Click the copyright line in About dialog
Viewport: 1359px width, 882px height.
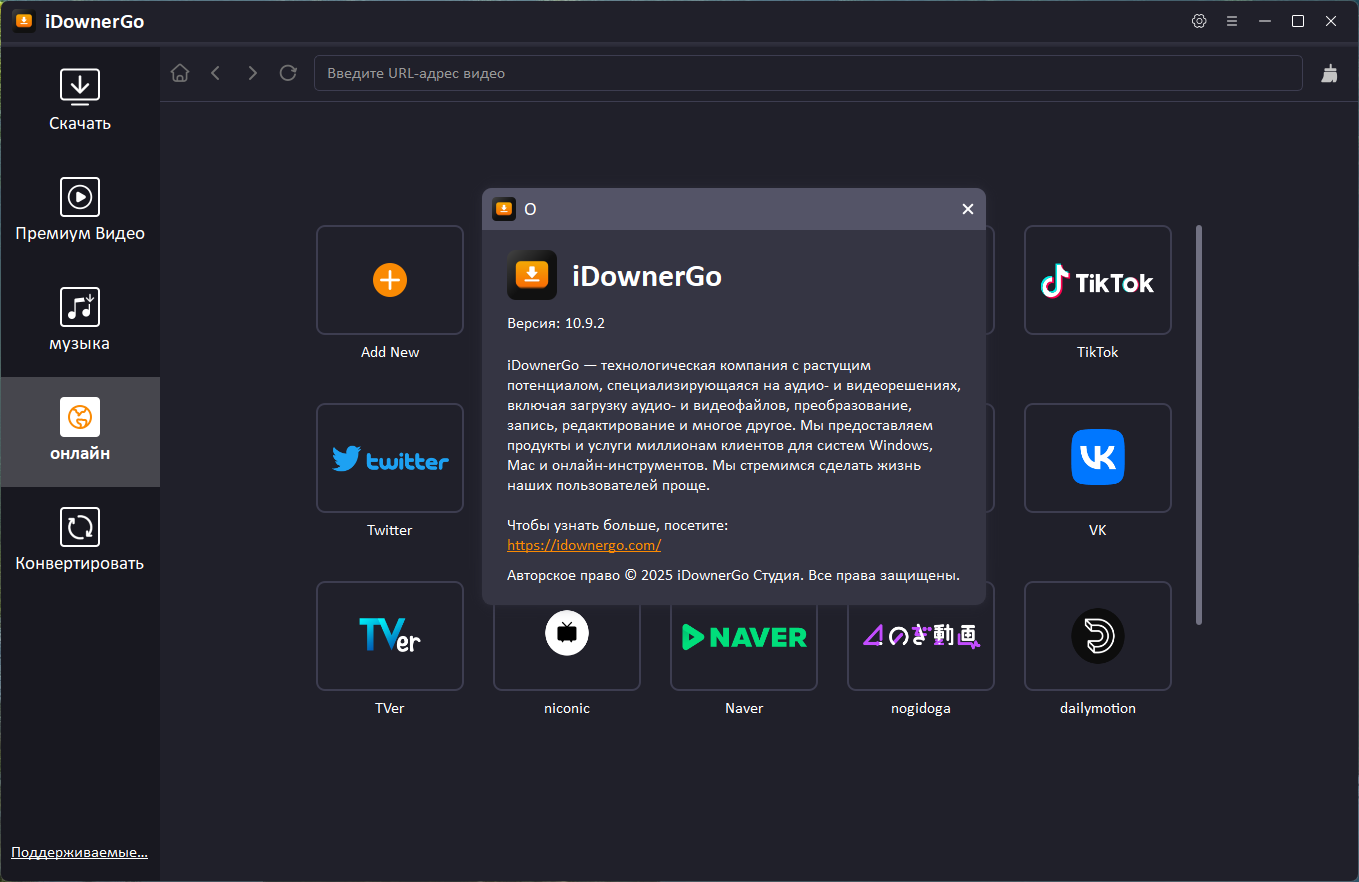[733, 575]
